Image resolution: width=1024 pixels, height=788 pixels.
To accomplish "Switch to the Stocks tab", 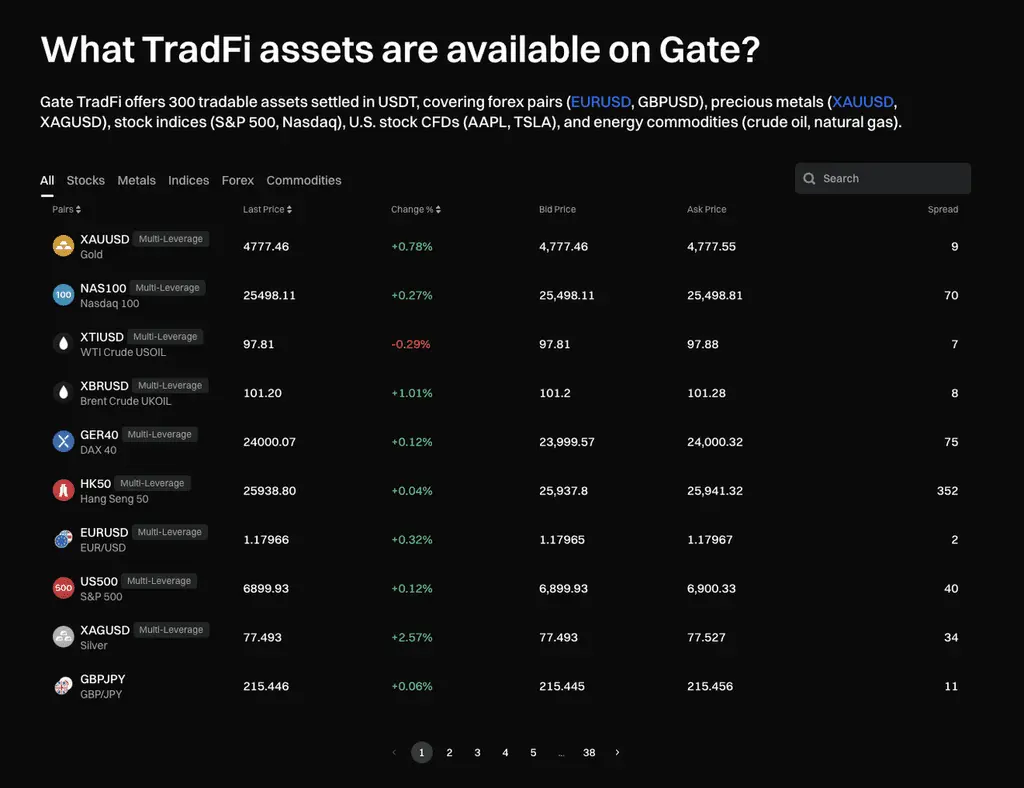I will tap(85, 181).
